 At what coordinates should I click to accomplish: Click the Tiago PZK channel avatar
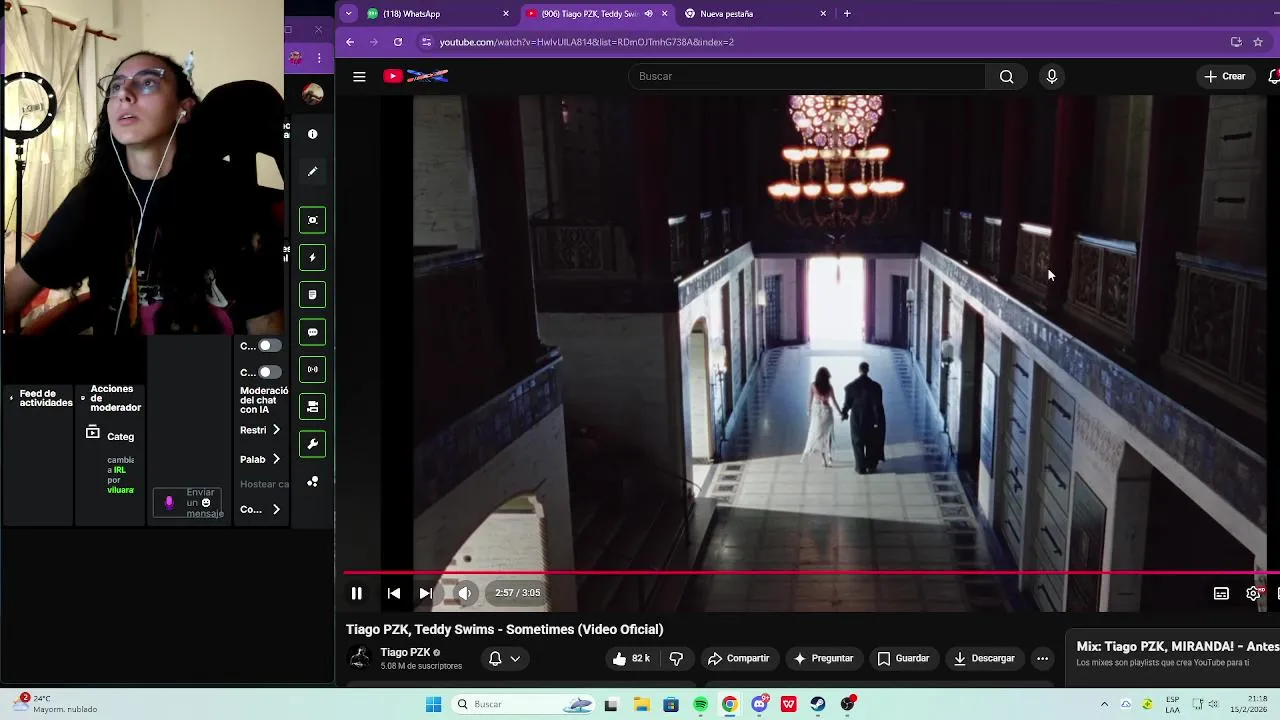point(359,658)
